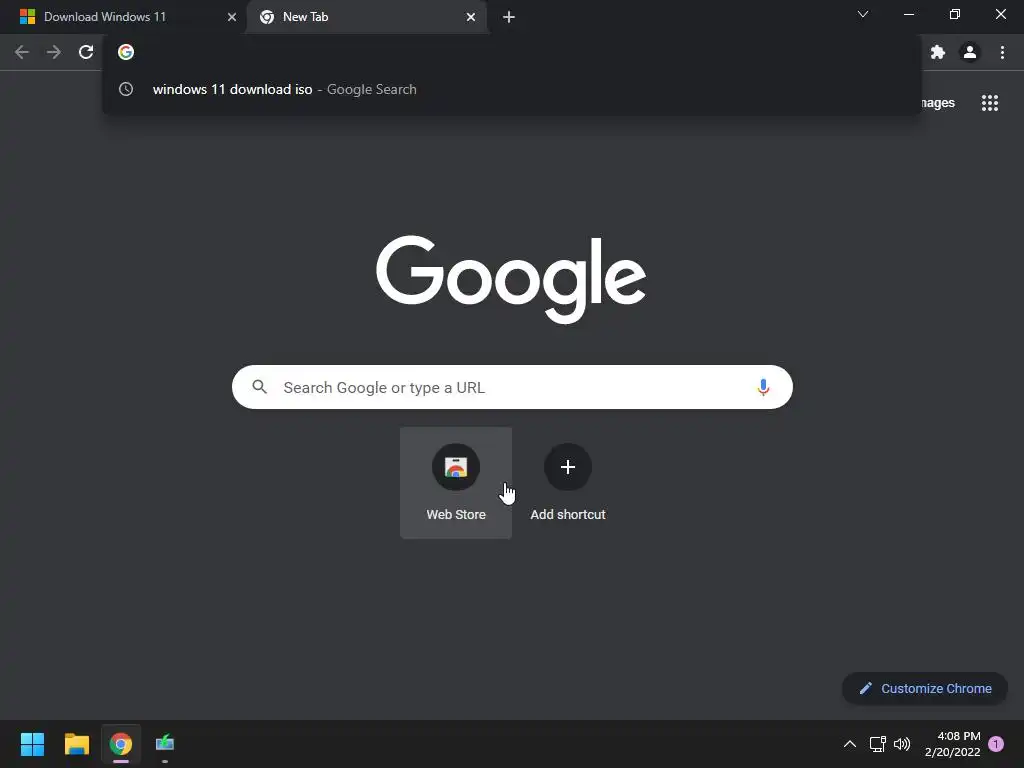Viewport: 1024px width, 768px height.
Task: Click the Google logo doodle
Action: coord(511,279)
